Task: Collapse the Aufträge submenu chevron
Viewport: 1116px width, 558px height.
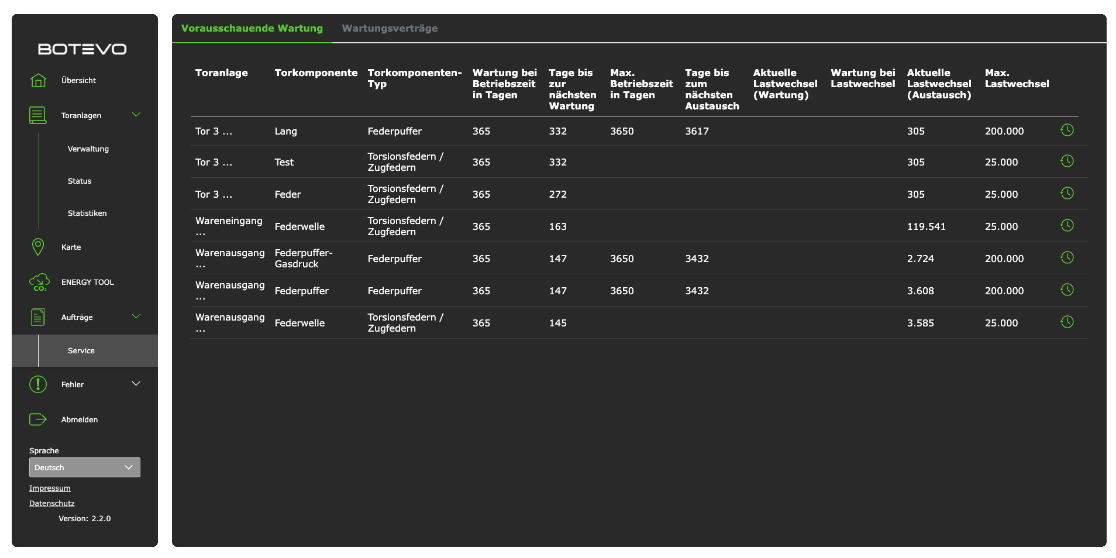Action: (136, 317)
